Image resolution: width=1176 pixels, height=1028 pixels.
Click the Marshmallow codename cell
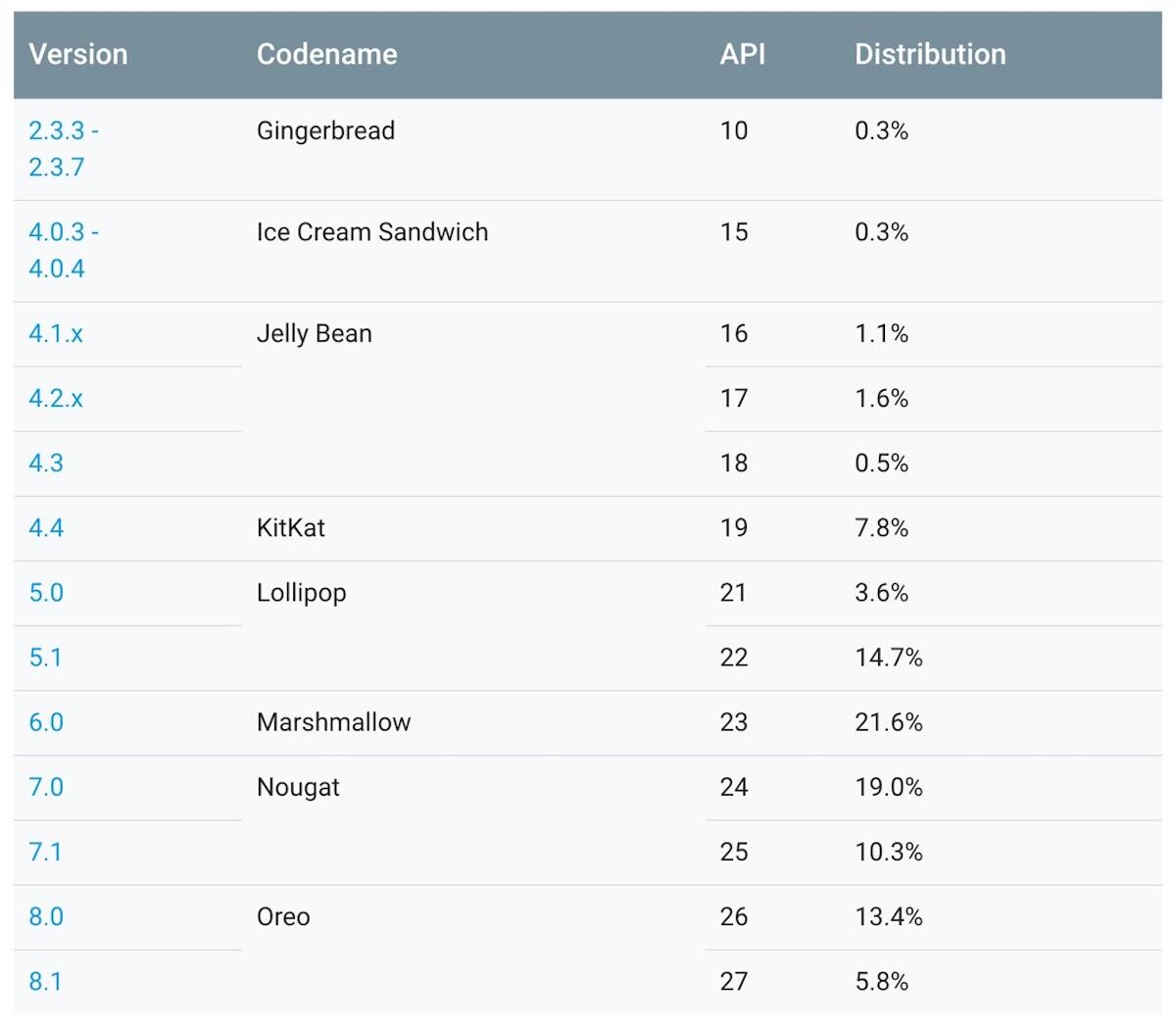point(333,722)
